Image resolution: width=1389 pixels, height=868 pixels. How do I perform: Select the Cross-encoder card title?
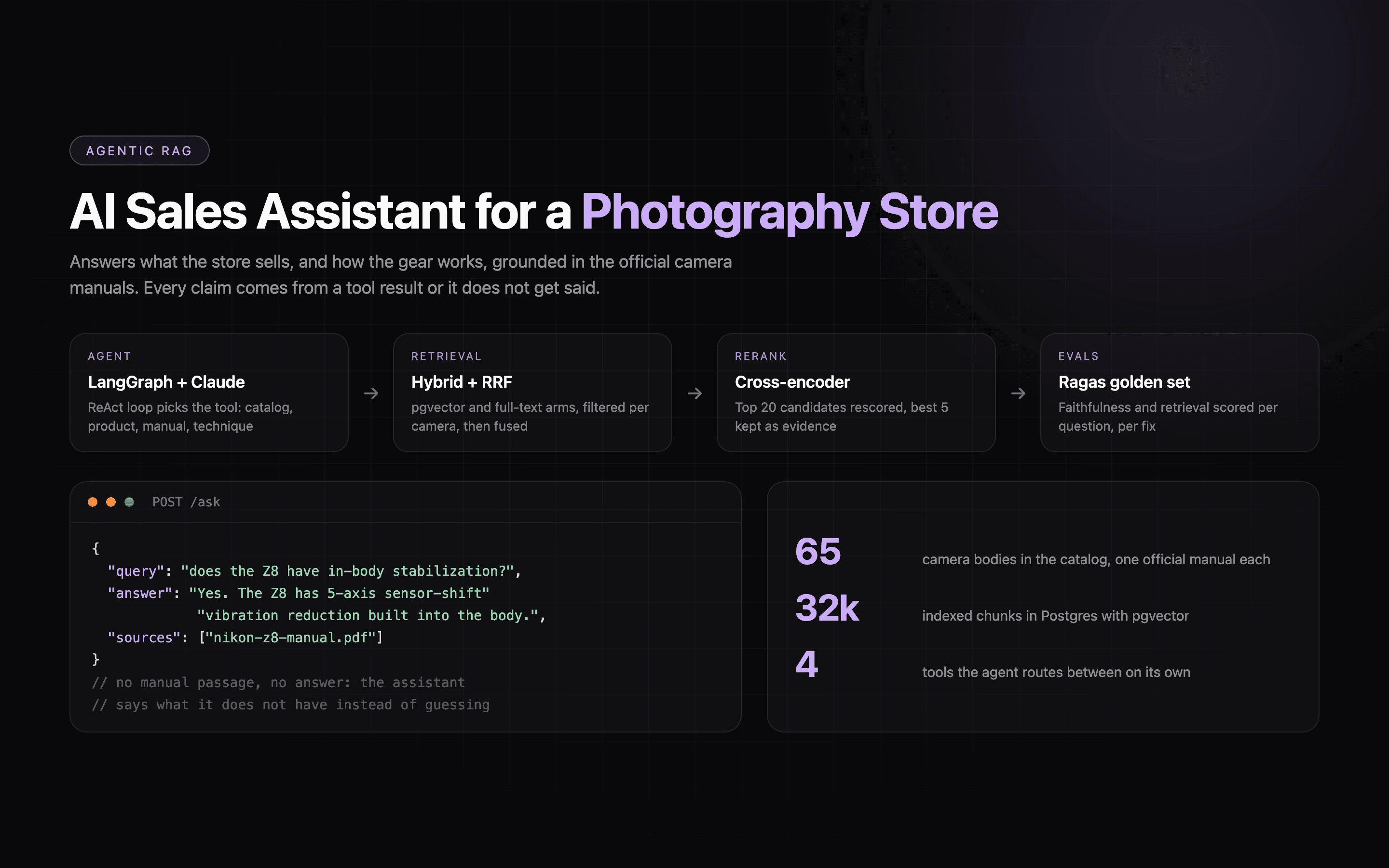point(792,382)
